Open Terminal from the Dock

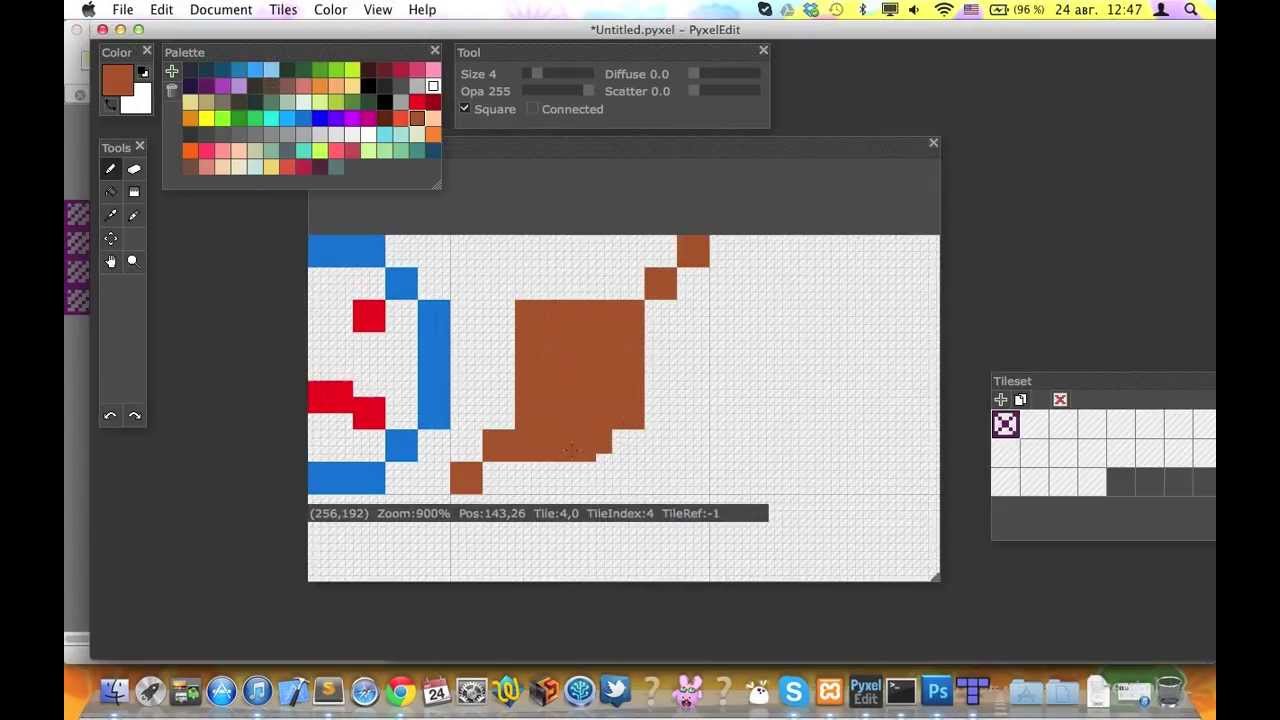click(x=901, y=691)
